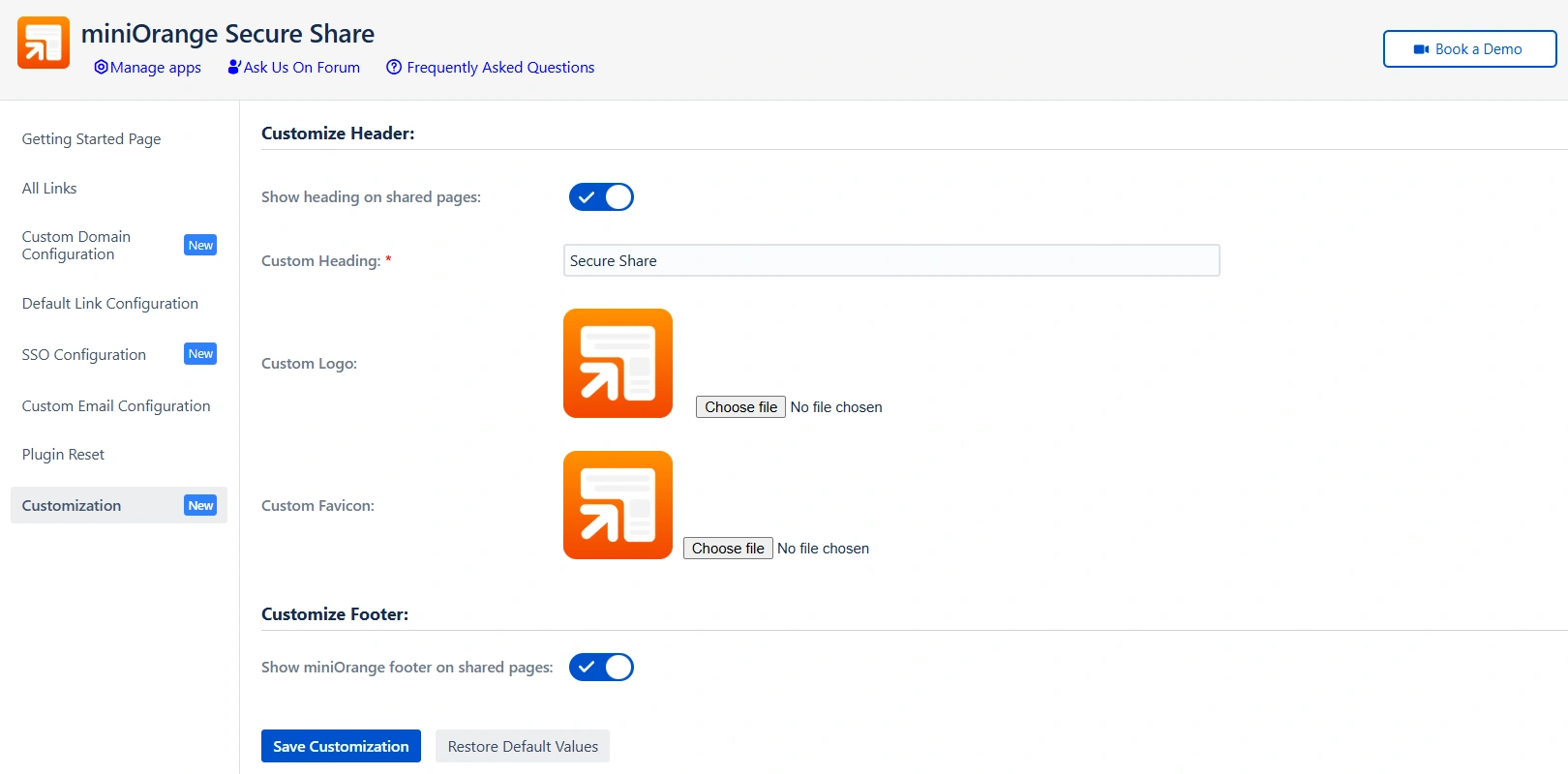This screenshot has height=774, width=1568.
Task: Click New badge next to Custom Domain Configuration
Action: 200,245
